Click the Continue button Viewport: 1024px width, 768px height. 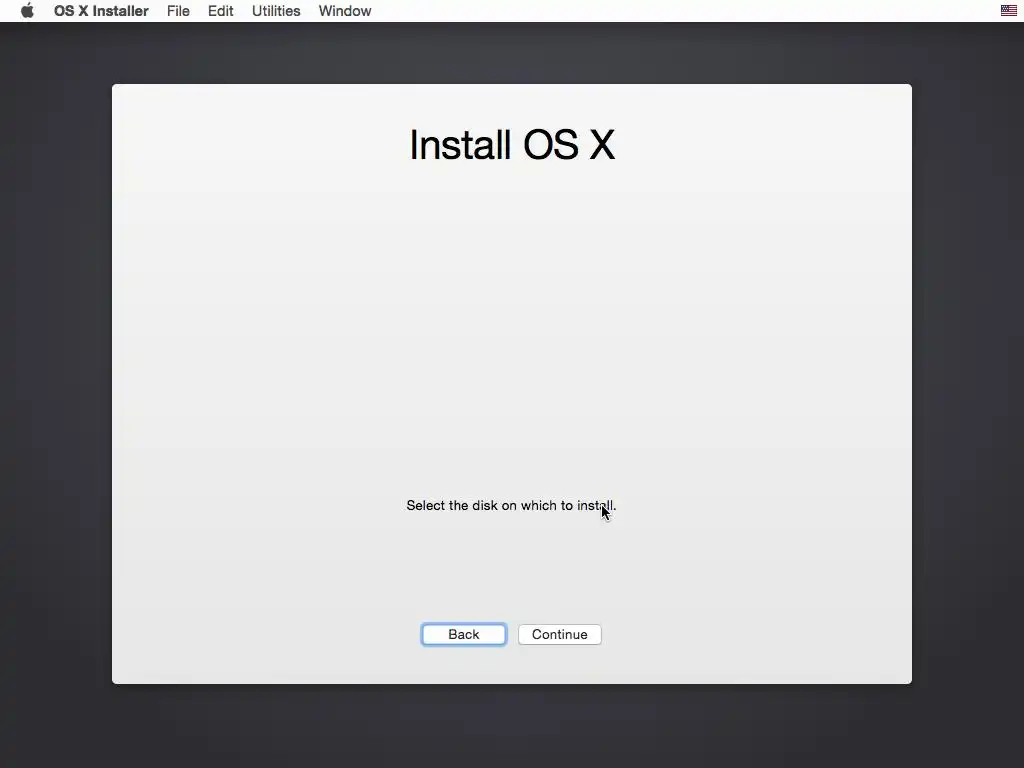pos(560,634)
